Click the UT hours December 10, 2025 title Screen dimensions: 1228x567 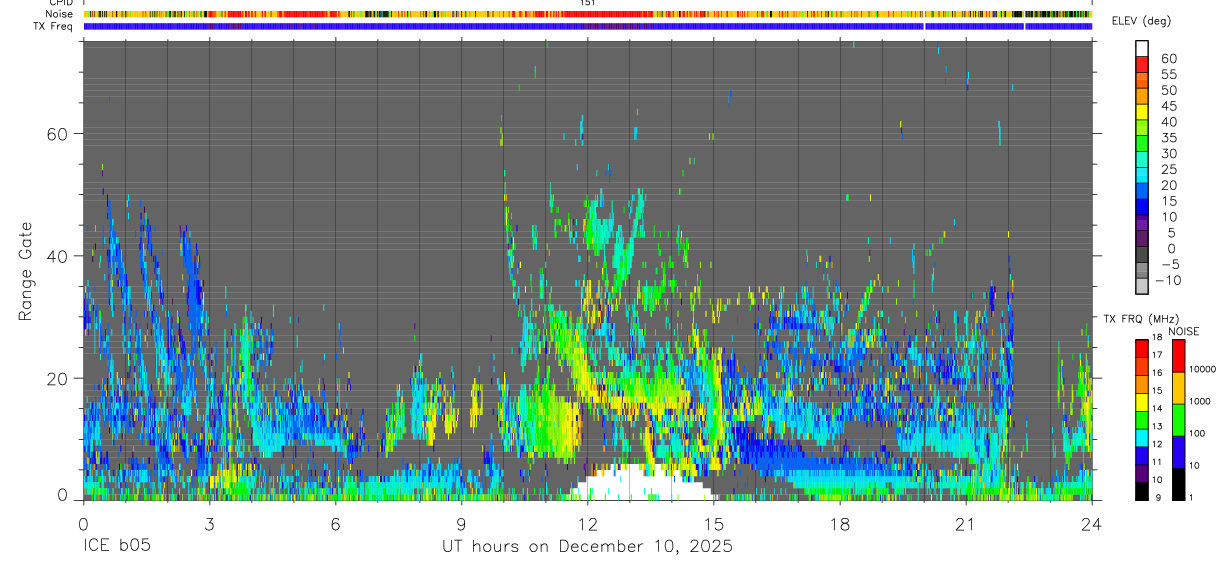[588, 547]
